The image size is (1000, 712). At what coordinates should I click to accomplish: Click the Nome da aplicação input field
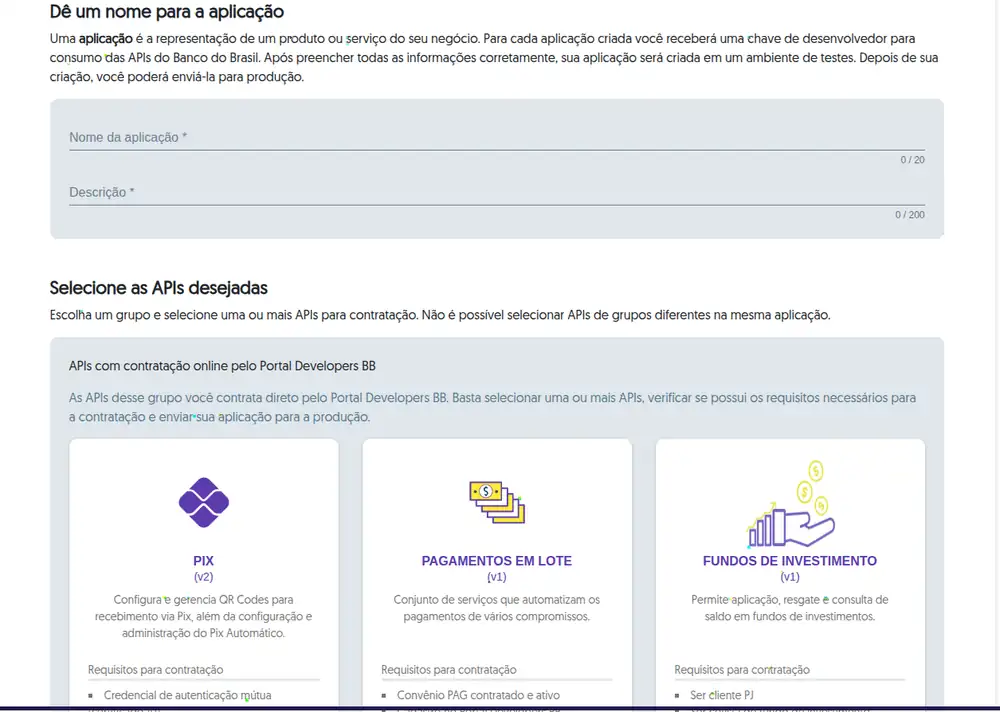coord(497,137)
